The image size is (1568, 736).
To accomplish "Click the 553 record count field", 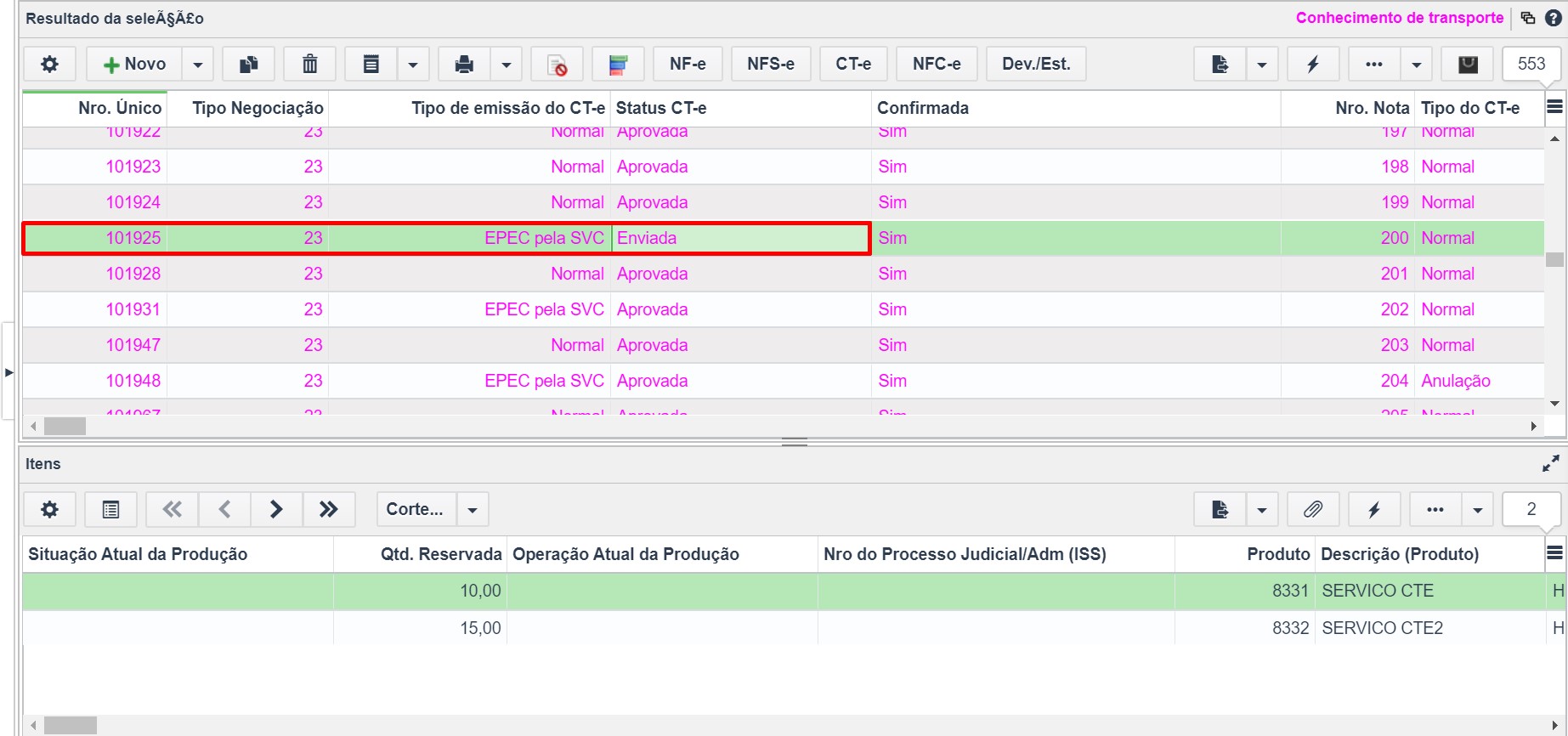I will (x=1531, y=64).
